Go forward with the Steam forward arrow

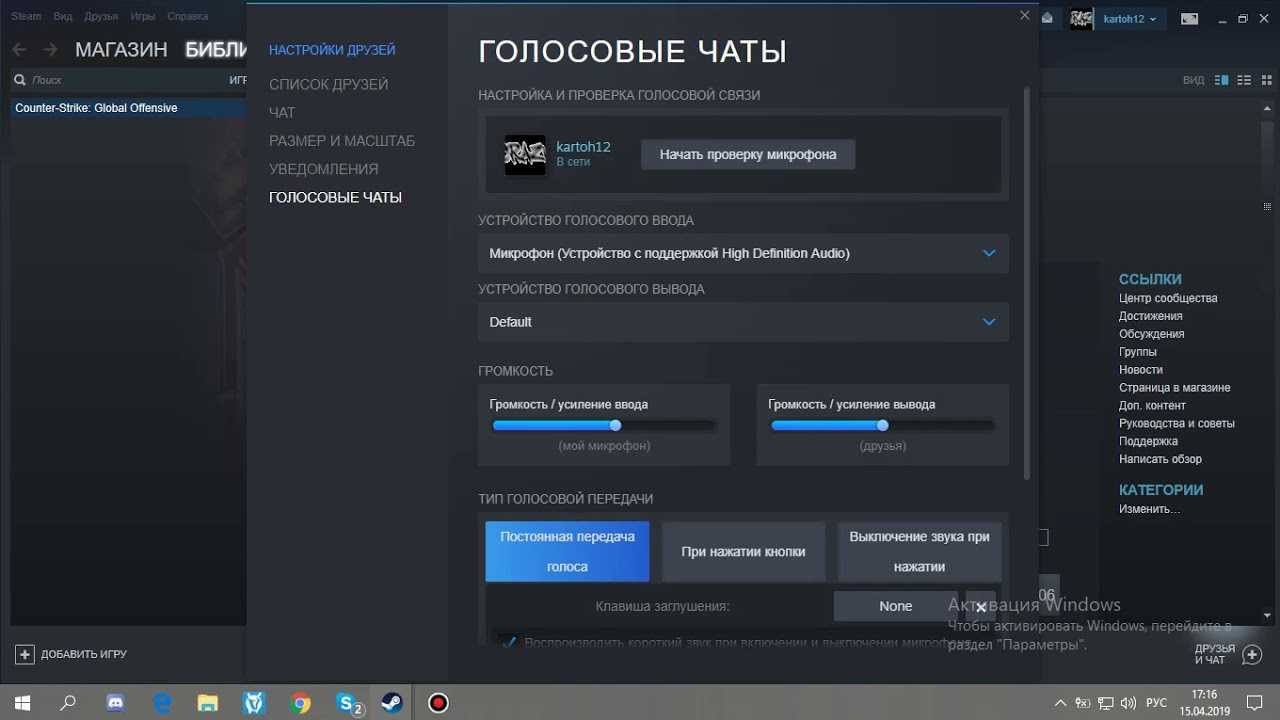[x=50, y=49]
